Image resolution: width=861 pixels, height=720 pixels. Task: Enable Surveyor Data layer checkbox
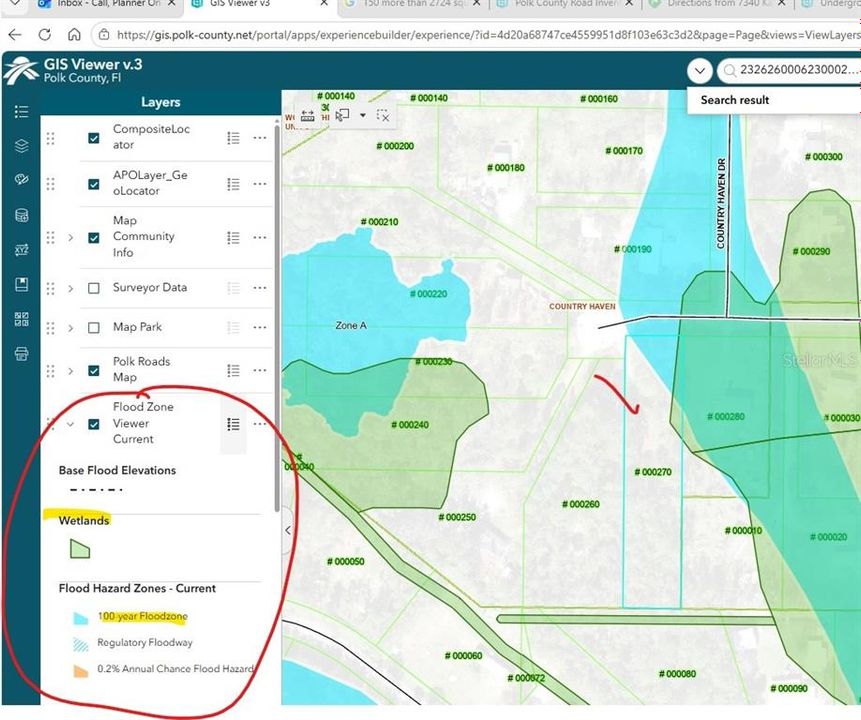click(94, 288)
